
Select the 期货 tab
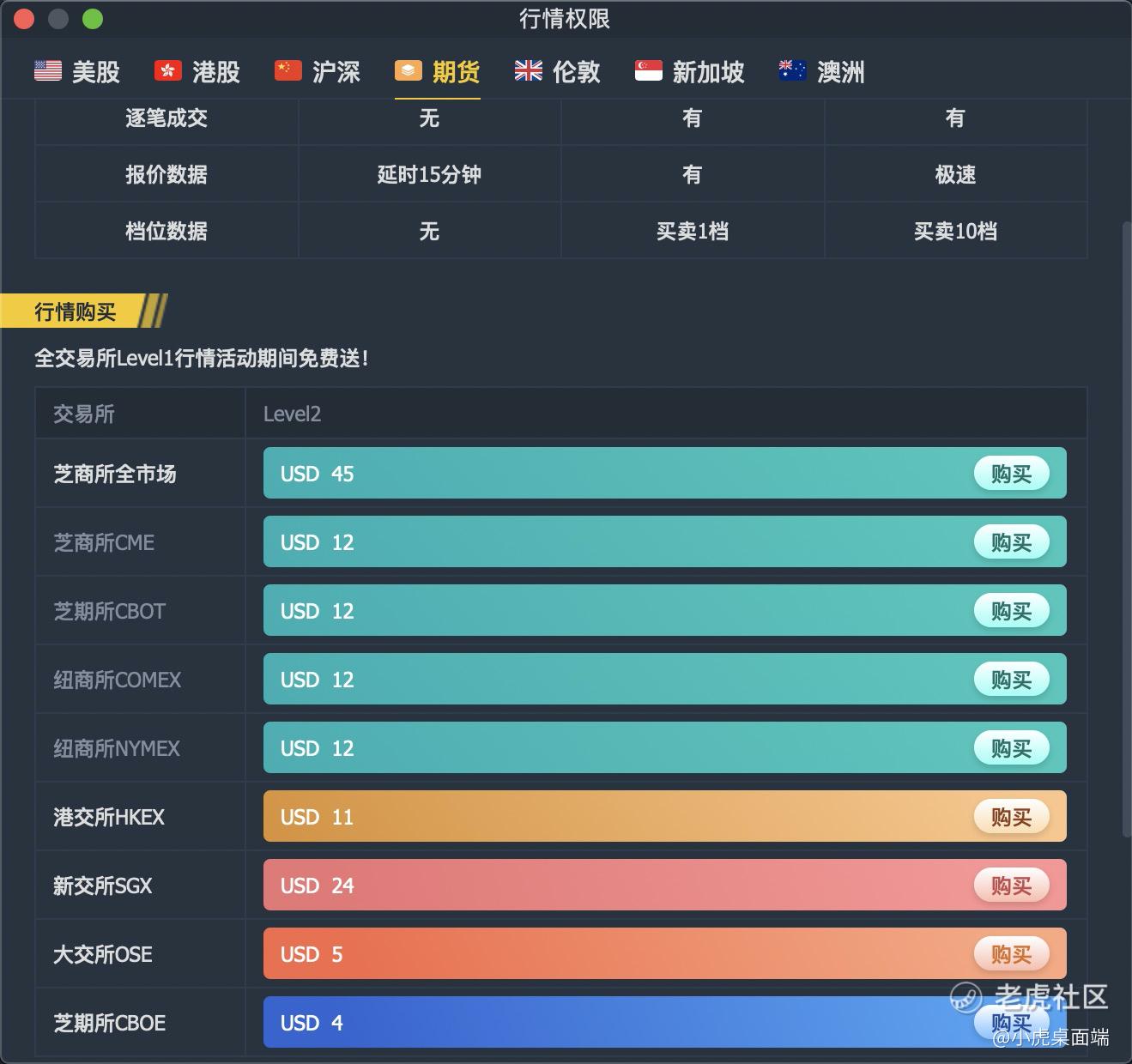tap(437, 71)
